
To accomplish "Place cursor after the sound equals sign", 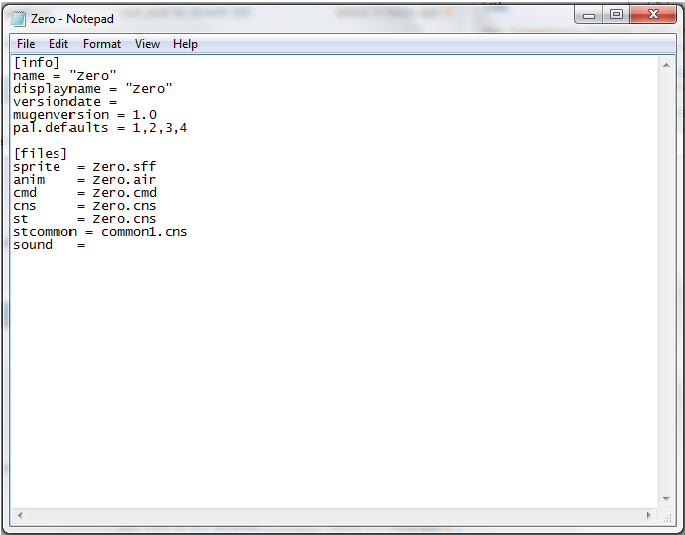I will (x=88, y=245).
